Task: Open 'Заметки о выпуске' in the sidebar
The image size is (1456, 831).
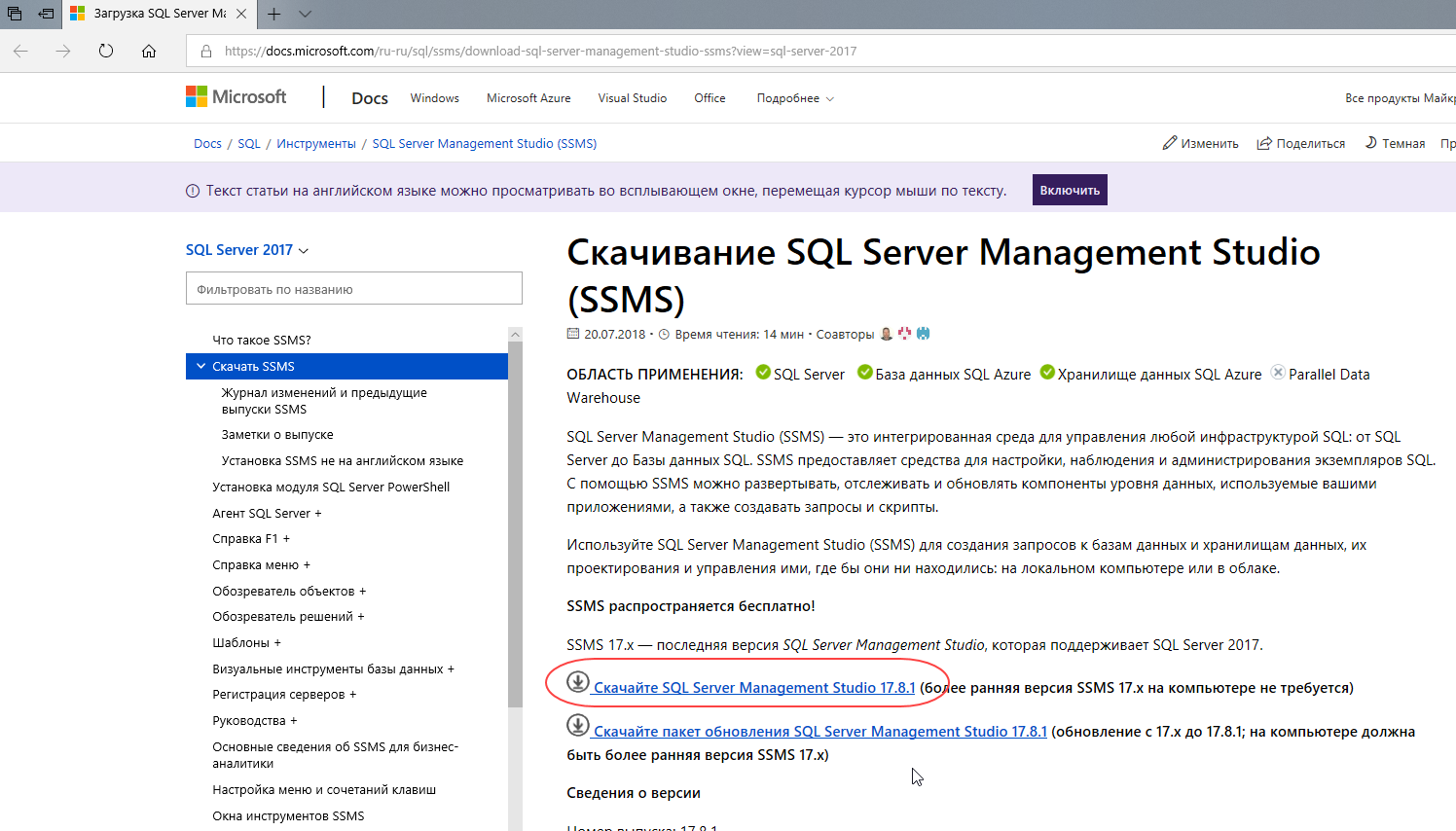Action: [x=277, y=434]
